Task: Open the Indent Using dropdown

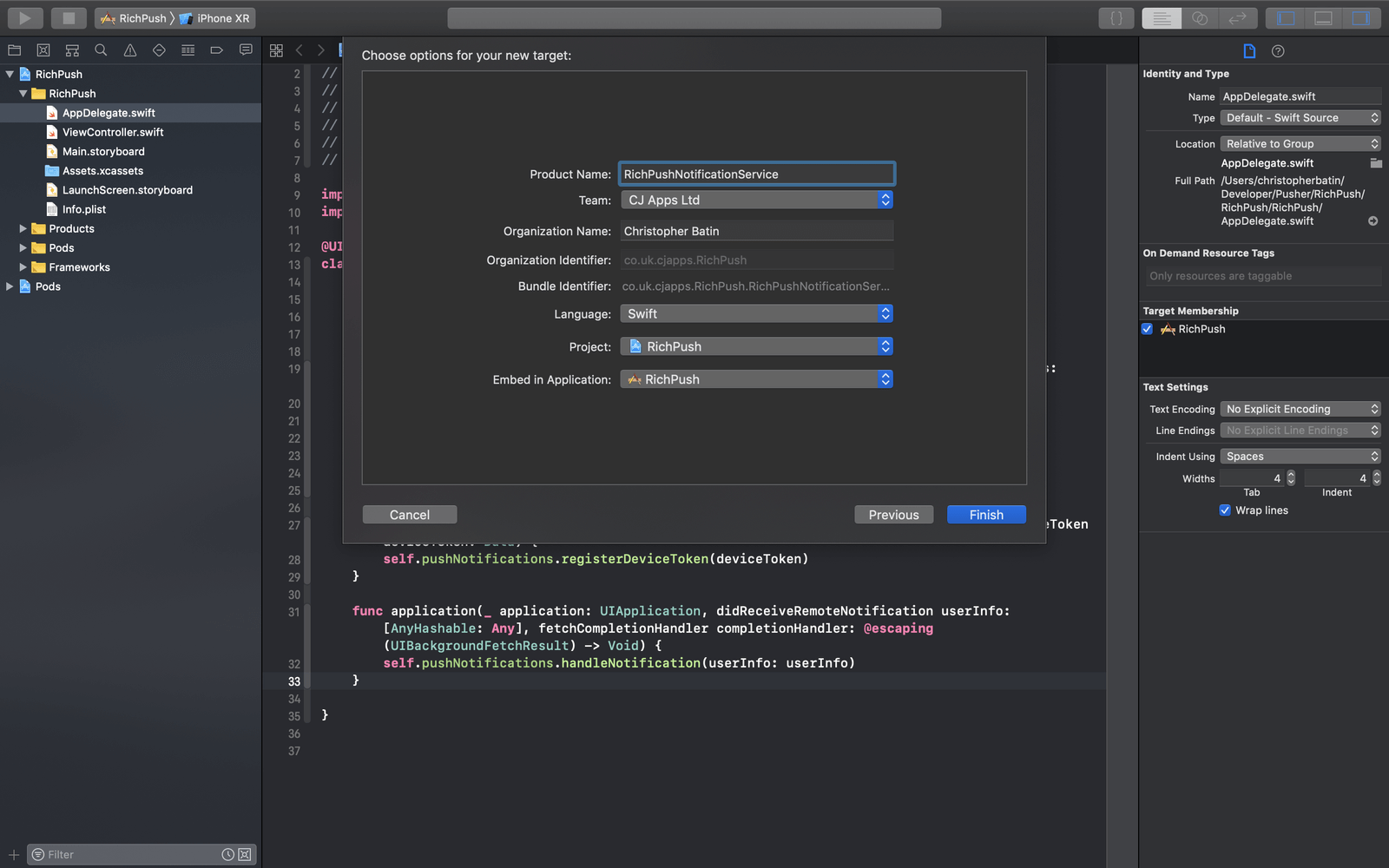Action: 1300,457
